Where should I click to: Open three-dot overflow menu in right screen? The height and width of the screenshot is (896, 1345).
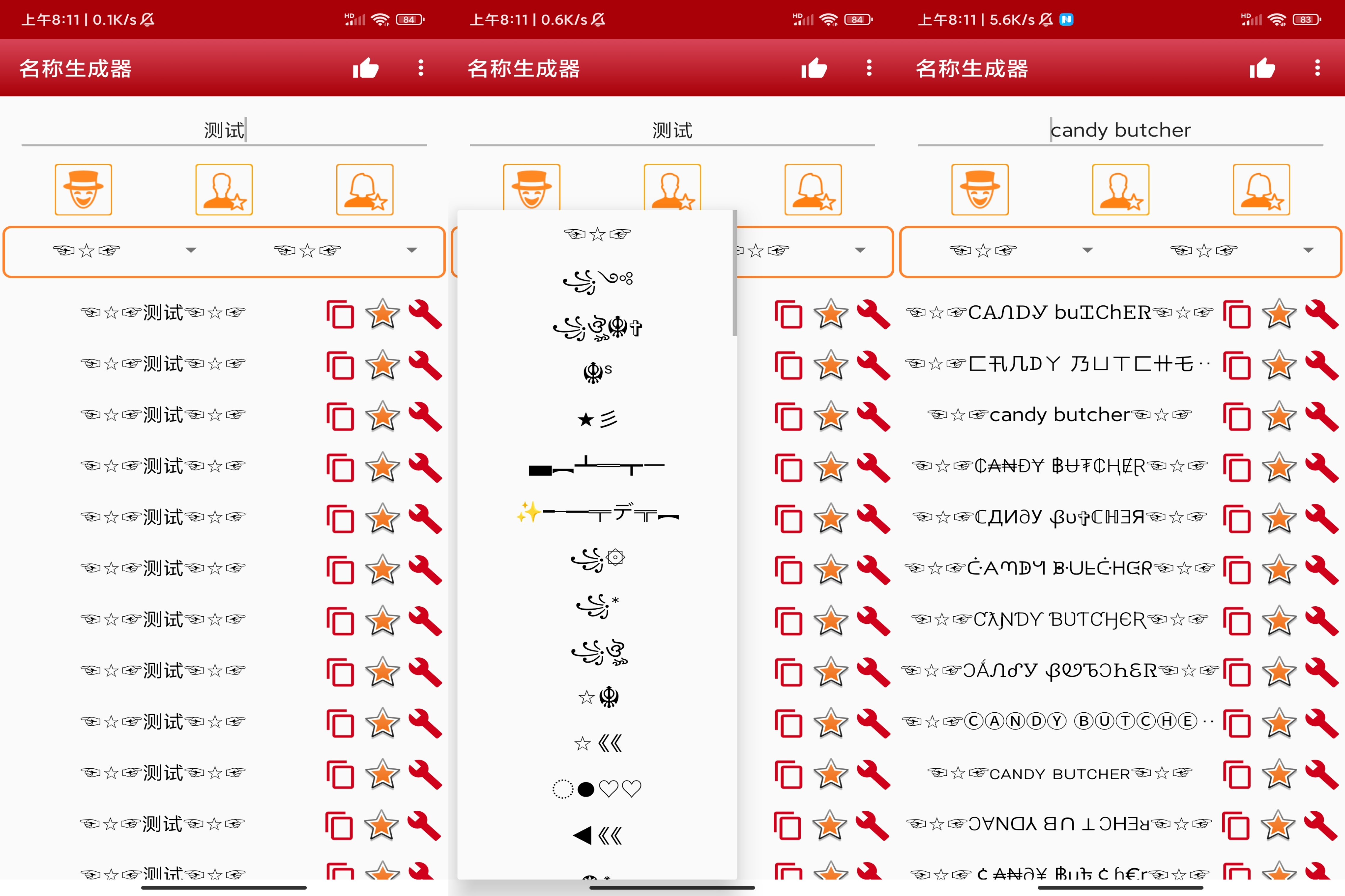1317,69
